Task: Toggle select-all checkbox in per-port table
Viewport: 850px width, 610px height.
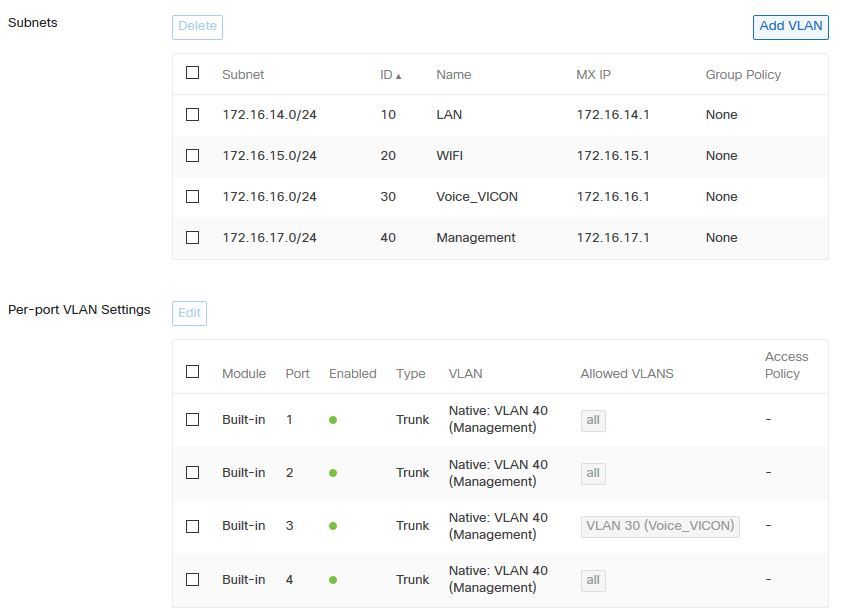Action: pyautogui.click(x=193, y=372)
